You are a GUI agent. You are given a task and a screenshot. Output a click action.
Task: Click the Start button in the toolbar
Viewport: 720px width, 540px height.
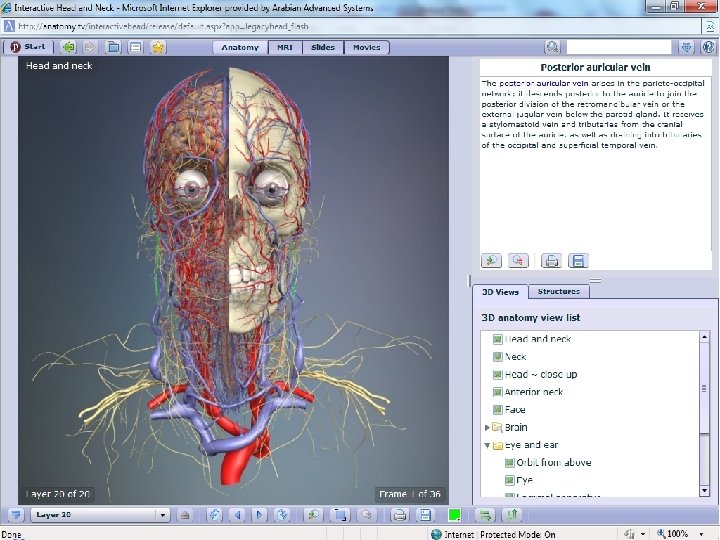coord(28,47)
